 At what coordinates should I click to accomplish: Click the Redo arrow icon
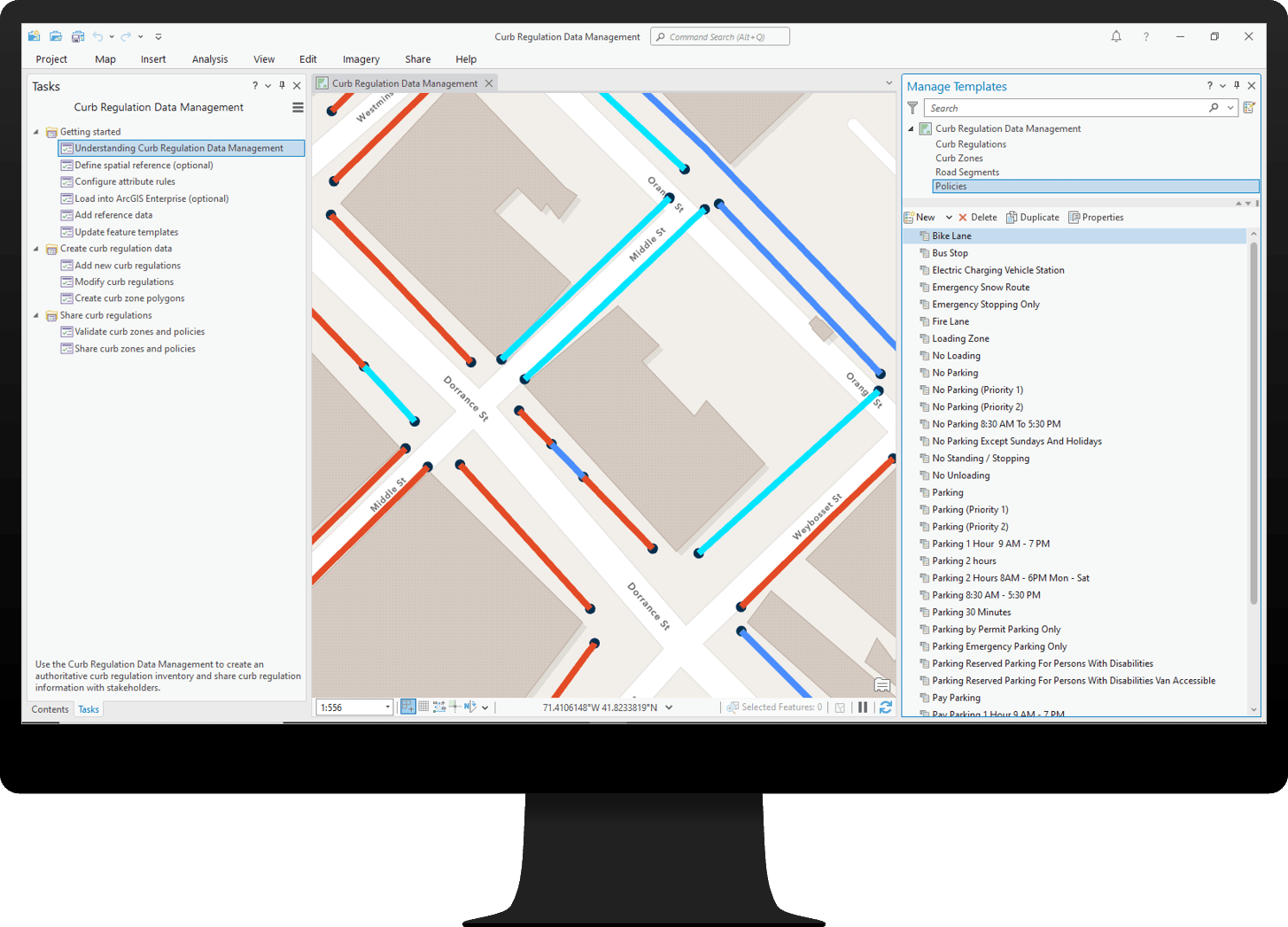[x=126, y=36]
